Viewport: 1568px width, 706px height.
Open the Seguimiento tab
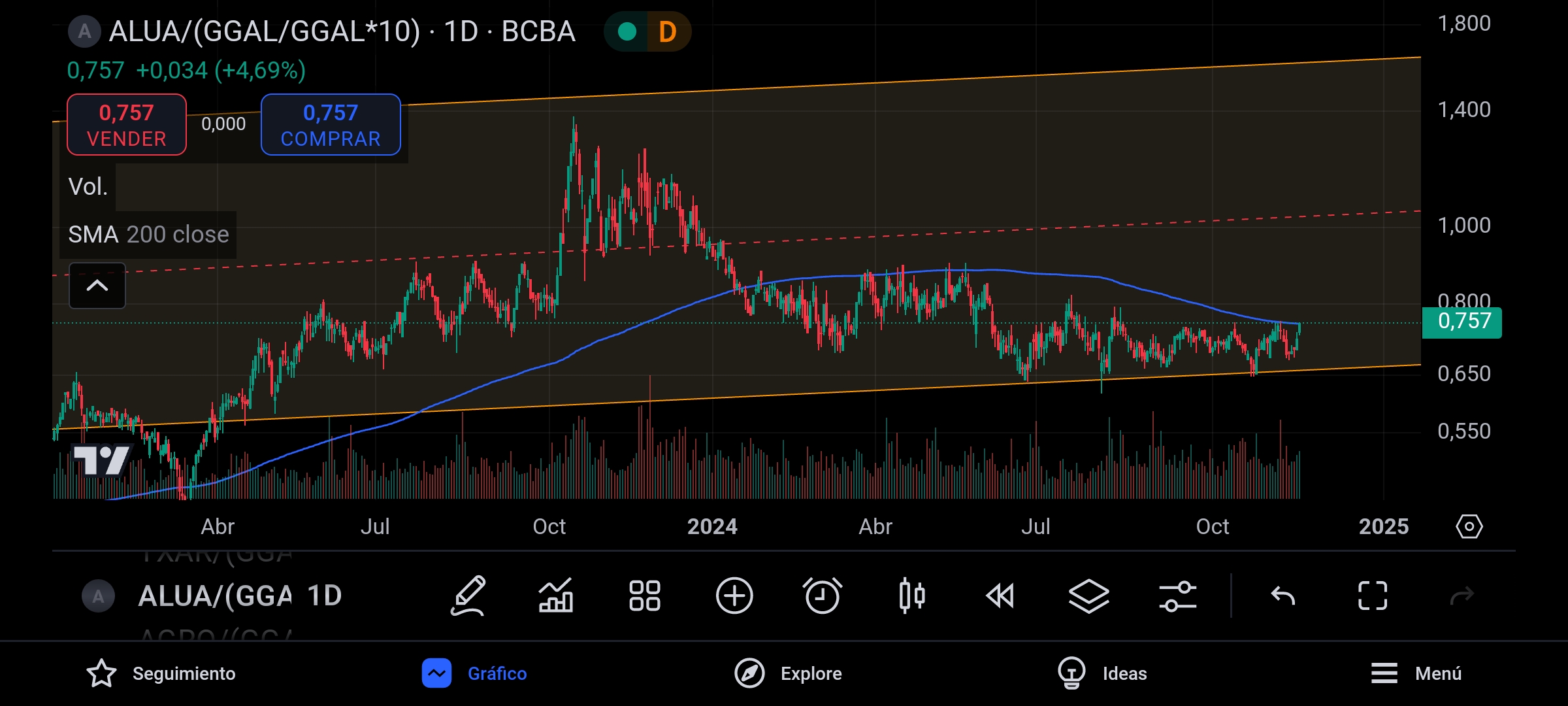[161, 673]
